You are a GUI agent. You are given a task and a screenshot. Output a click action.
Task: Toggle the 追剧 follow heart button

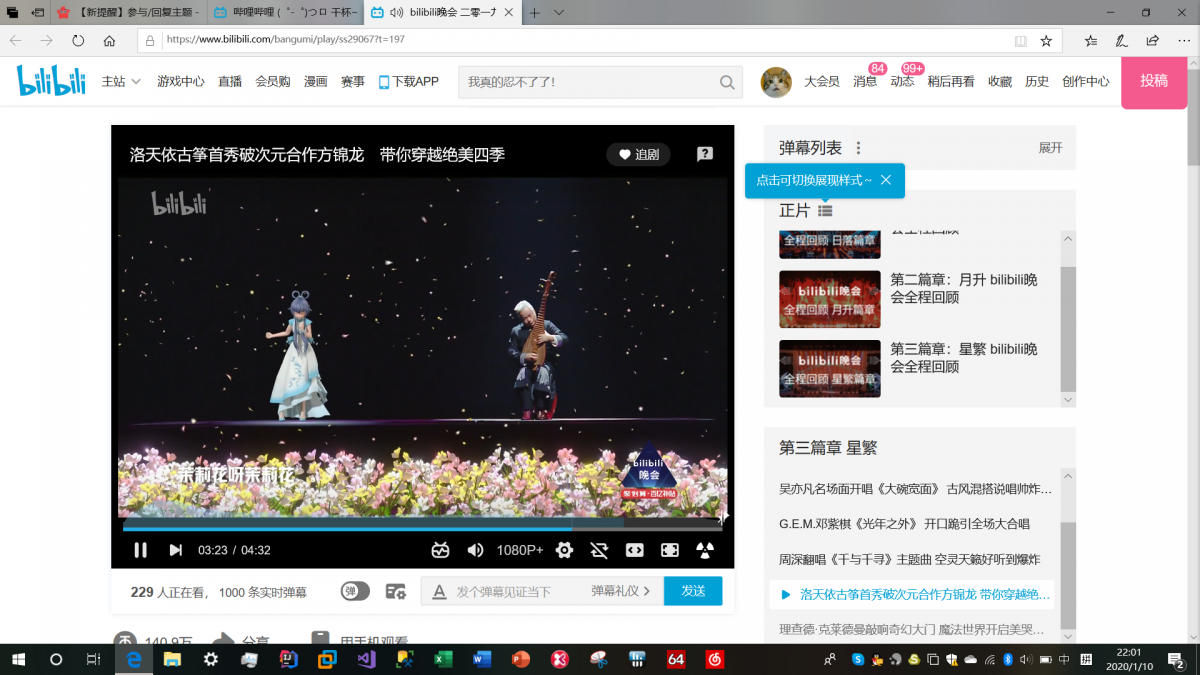pyautogui.click(x=638, y=154)
